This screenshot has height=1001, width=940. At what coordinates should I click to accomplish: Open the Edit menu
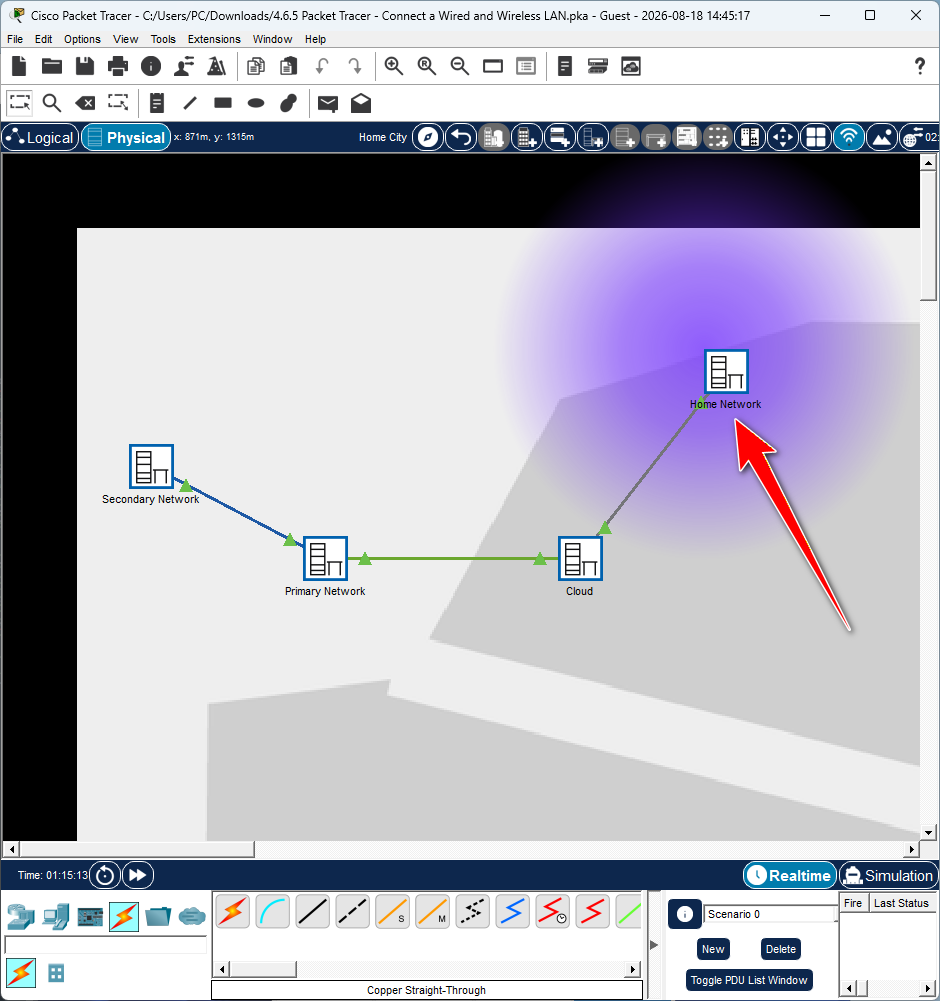point(43,39)
